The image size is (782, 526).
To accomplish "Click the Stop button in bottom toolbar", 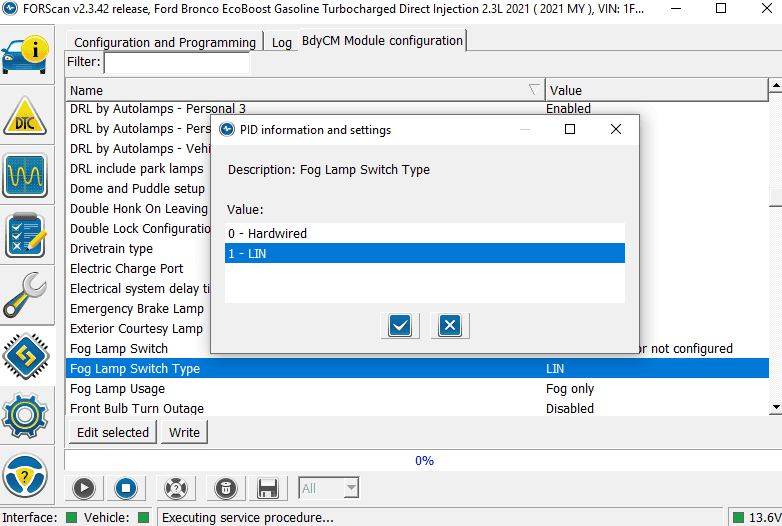I will click(x=126, y=488).
